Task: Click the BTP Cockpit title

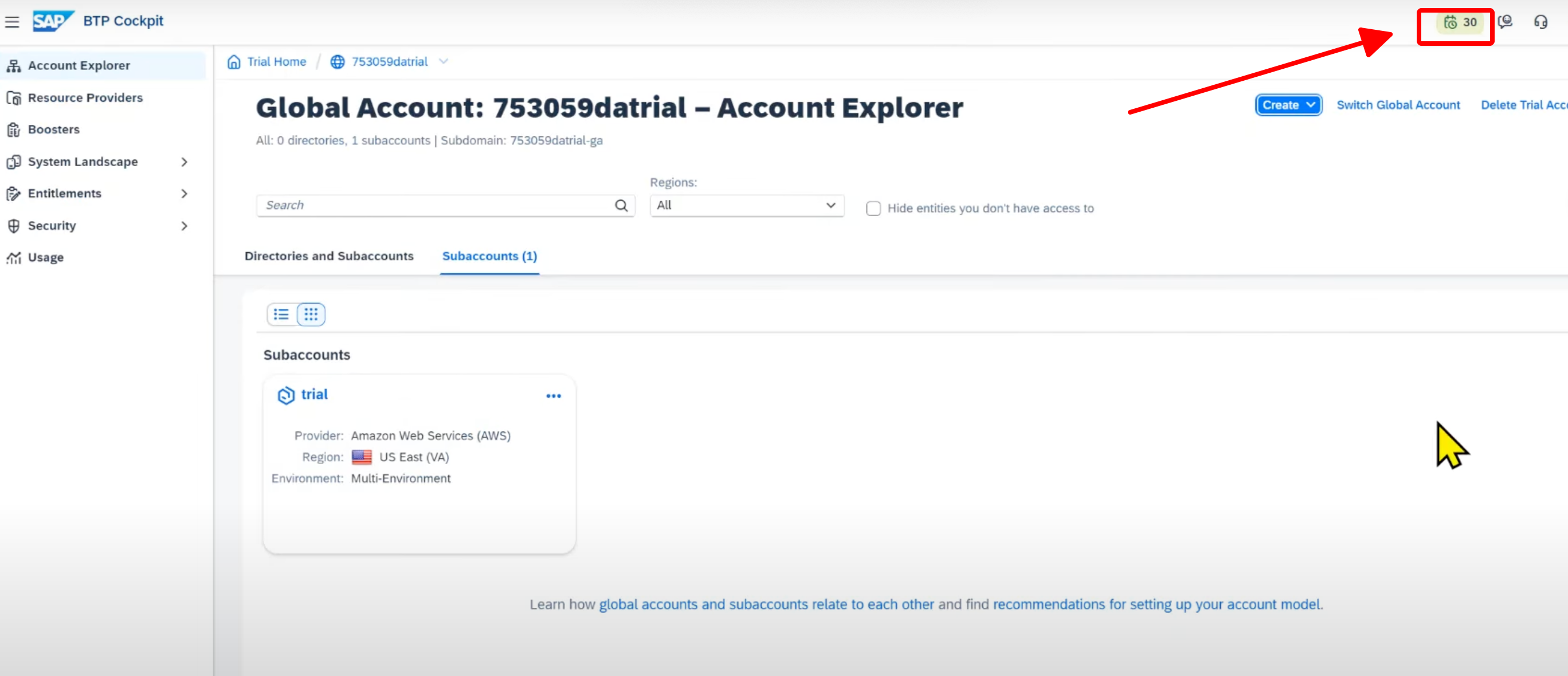Action: click(123, 21)
